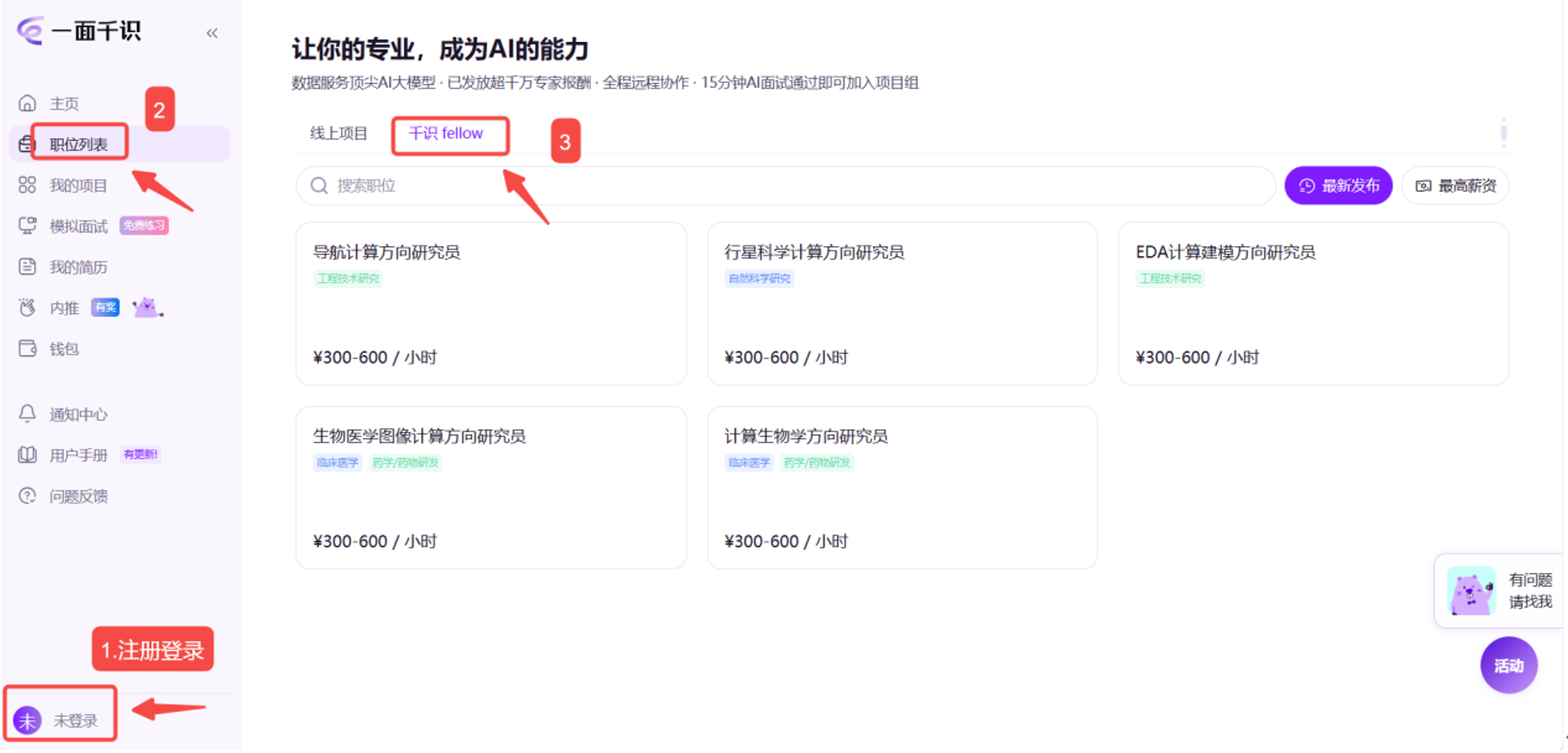Open 钱包 in the sidebar
Image resolution: width=1568 pixels, height=753 pixels.
click(x=64, y=349)
